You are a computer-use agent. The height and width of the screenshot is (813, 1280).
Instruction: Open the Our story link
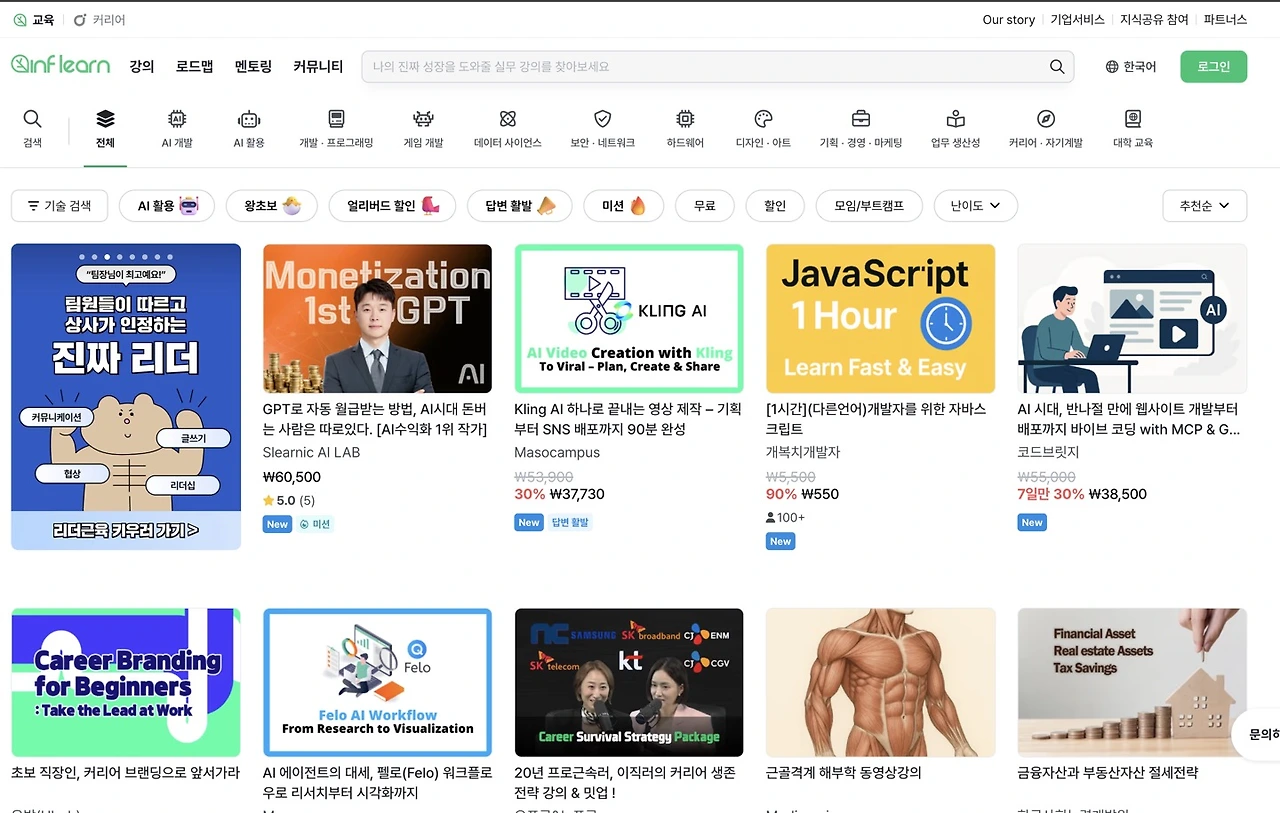(1009, 20)
